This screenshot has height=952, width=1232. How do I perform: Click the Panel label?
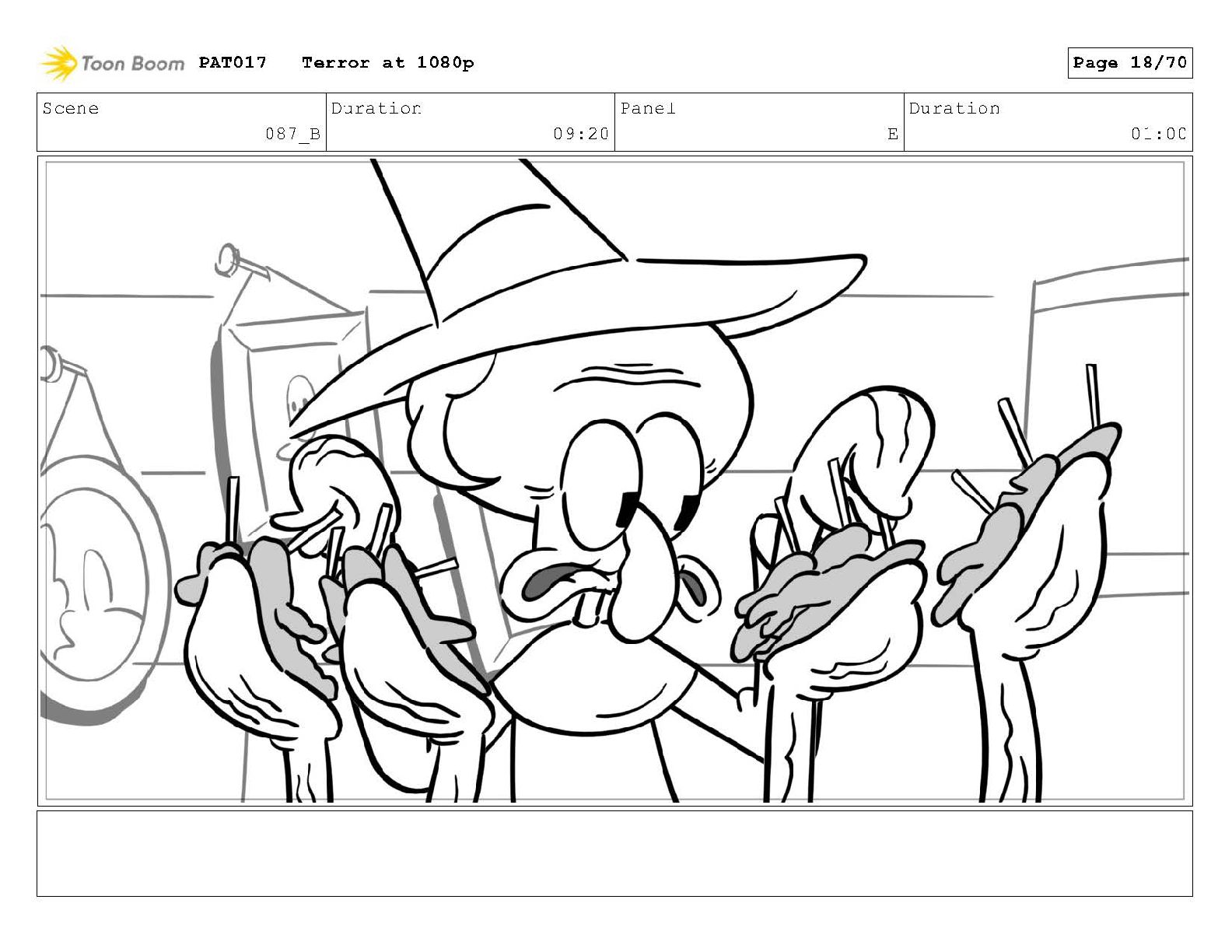pos(648,108)
